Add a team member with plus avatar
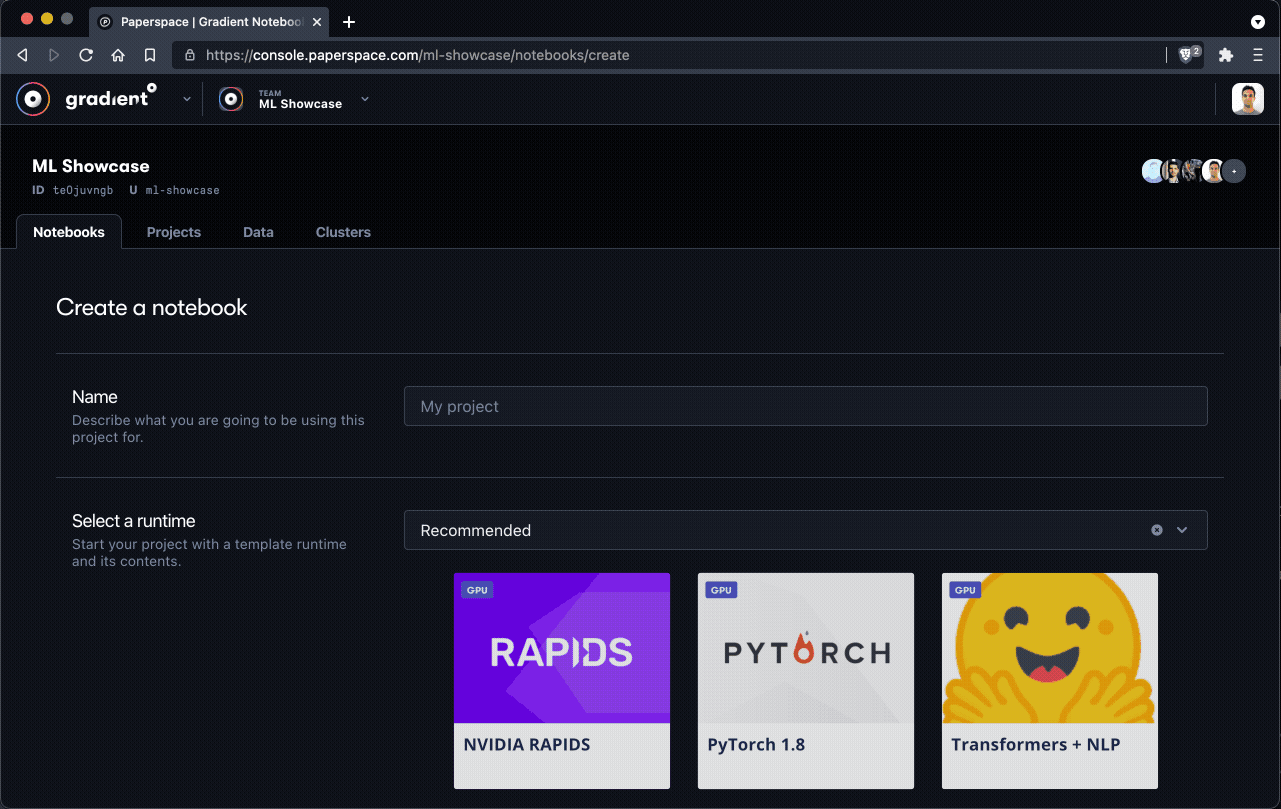This screenshot has height=809, width=1281. [1234, 171]
